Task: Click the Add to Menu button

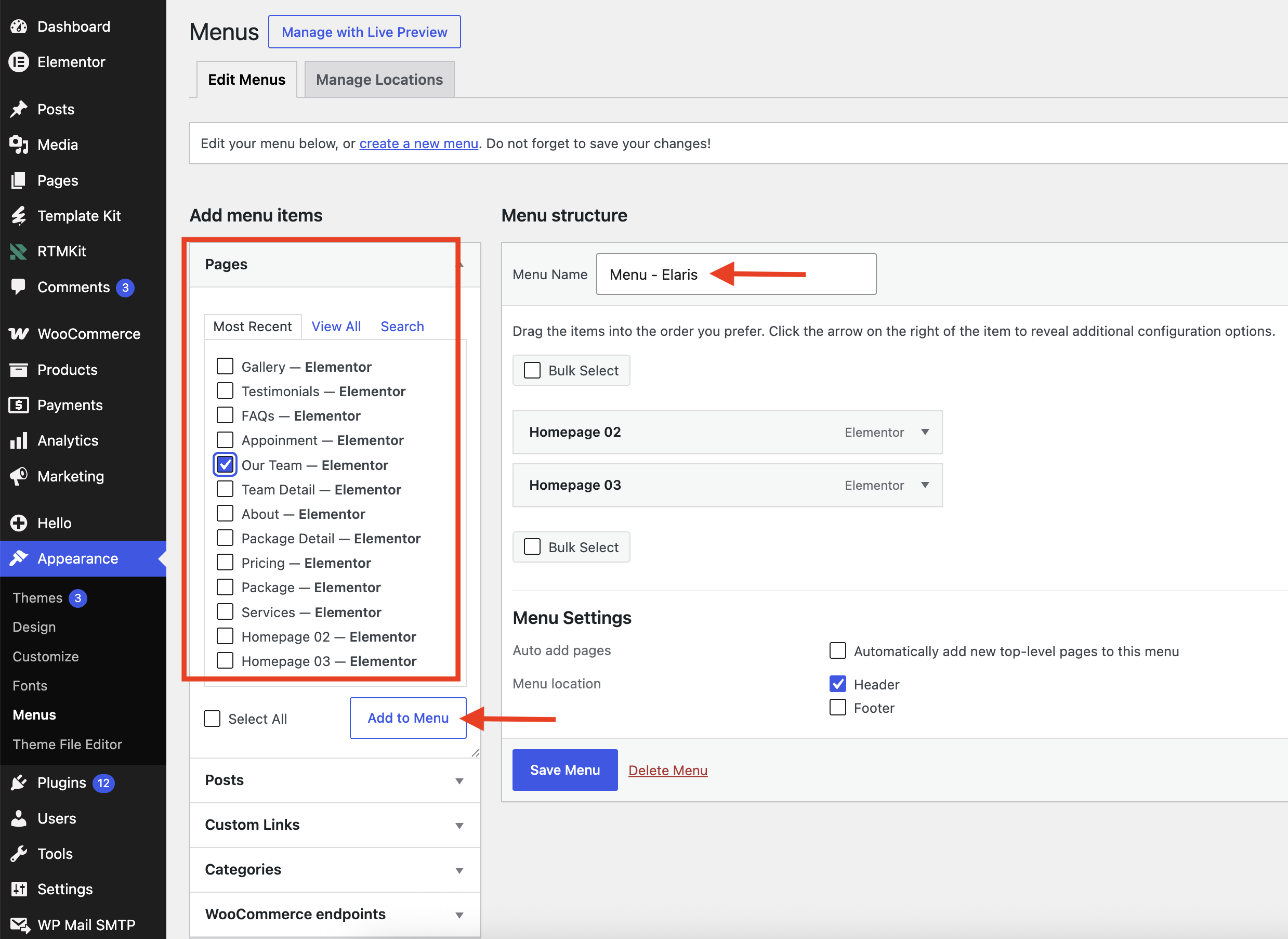Action: coord(408,718)
